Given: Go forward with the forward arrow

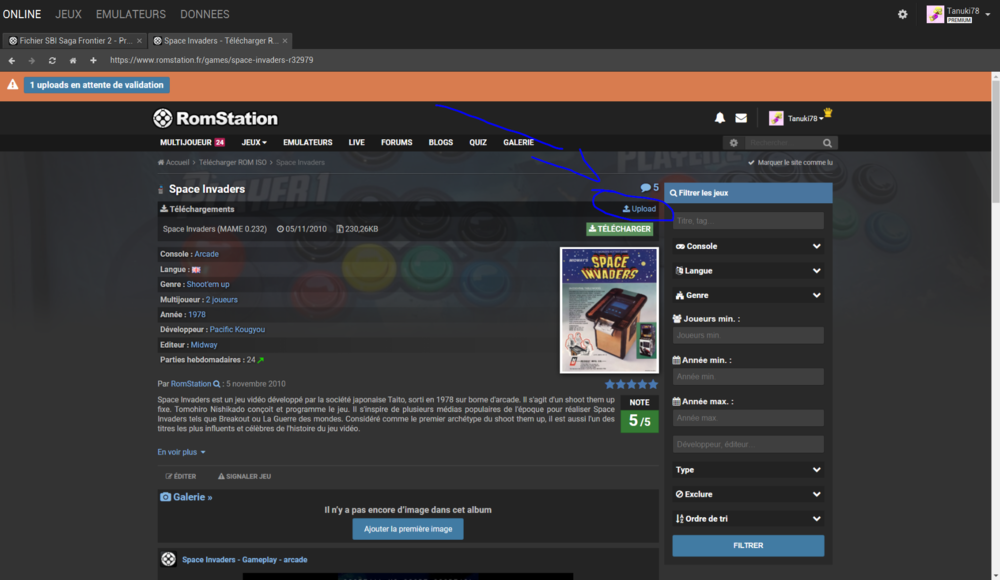Looking at the screenshot, I should pos(32,61).
